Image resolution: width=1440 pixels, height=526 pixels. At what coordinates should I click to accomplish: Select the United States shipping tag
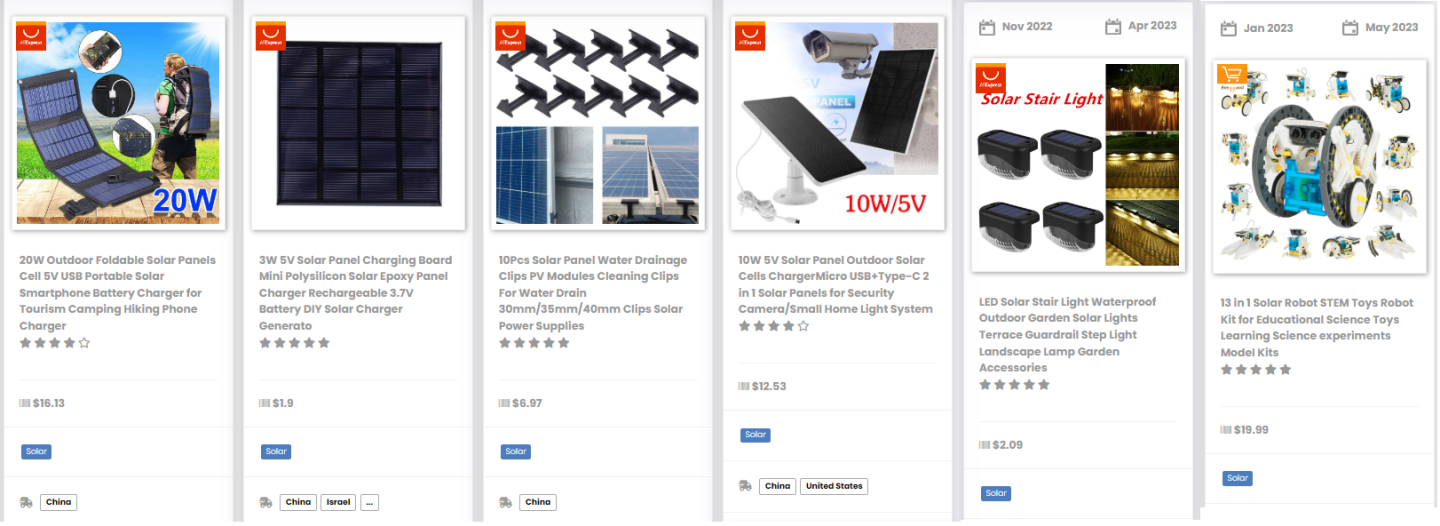(834, 486)
